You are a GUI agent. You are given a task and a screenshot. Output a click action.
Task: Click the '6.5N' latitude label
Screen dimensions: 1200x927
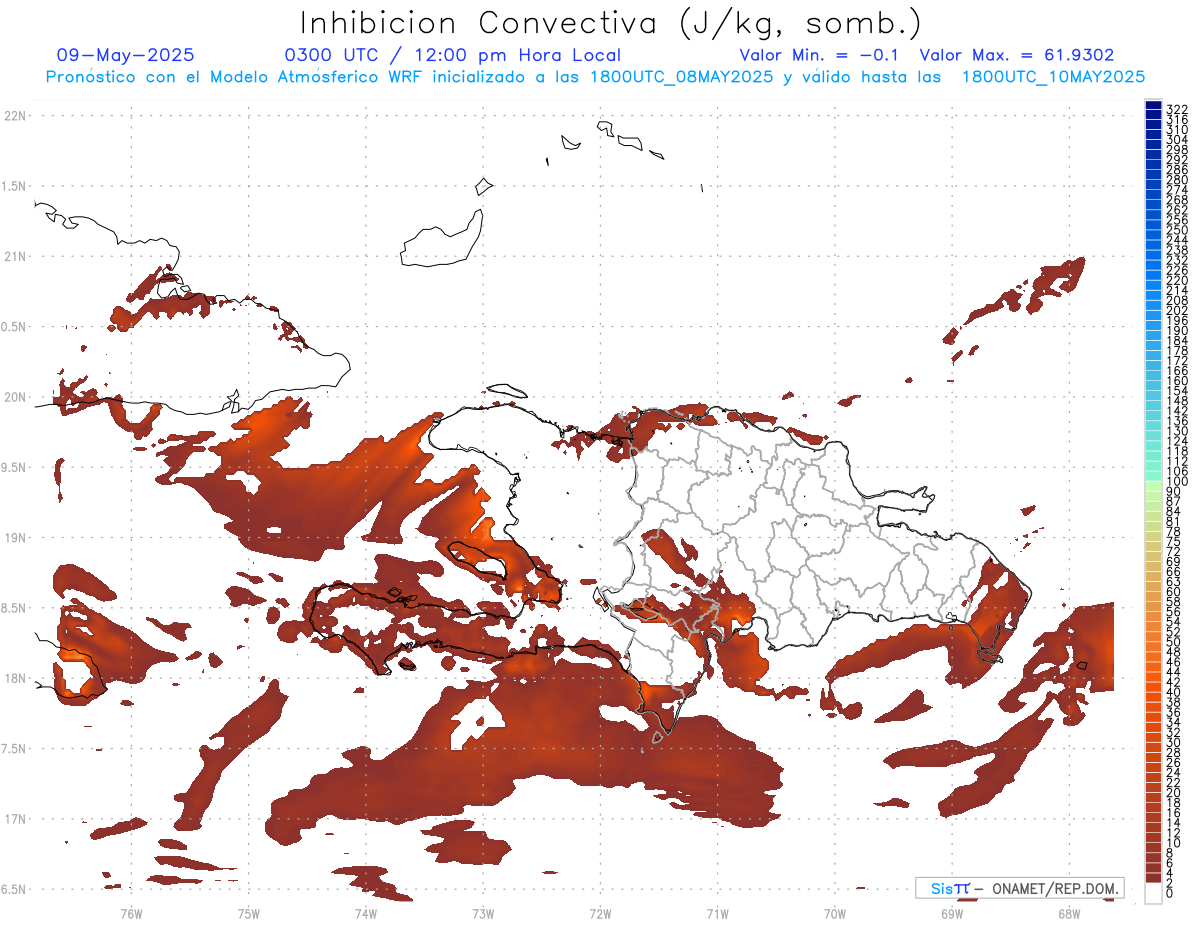(x=15, y=890)
